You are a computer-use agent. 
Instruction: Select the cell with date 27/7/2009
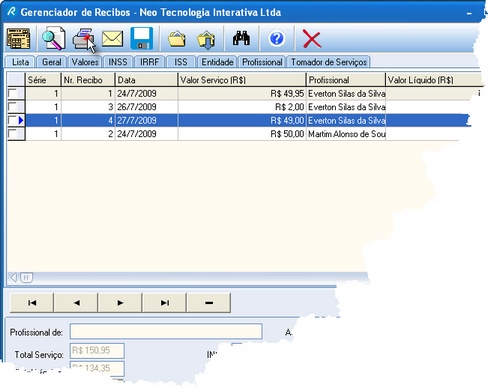[146, 120]
